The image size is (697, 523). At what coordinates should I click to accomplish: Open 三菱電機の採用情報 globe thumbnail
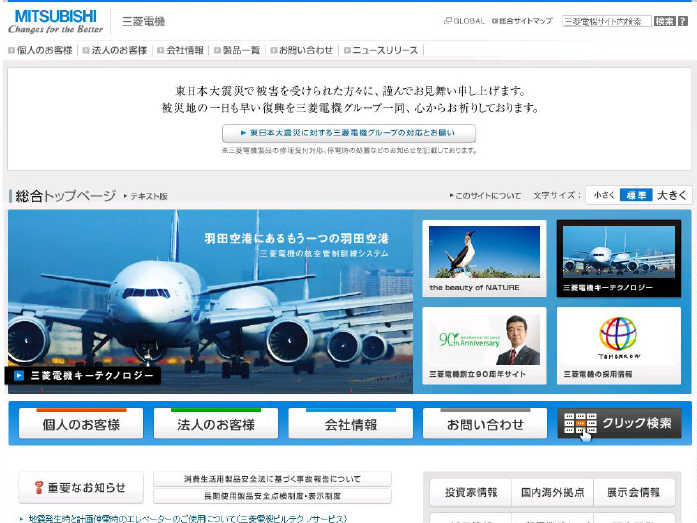click(x=619, y=346)
